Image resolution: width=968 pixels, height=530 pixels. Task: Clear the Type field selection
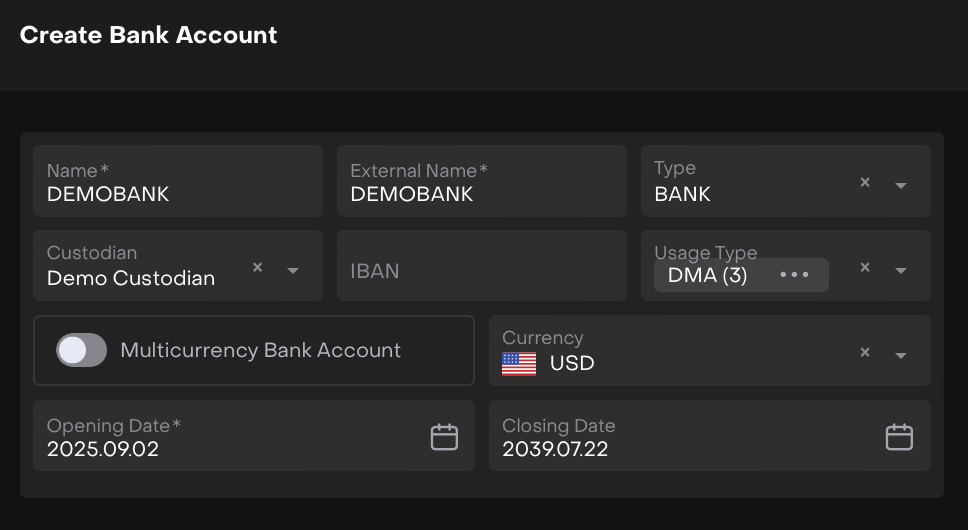(x=865, y=183)
